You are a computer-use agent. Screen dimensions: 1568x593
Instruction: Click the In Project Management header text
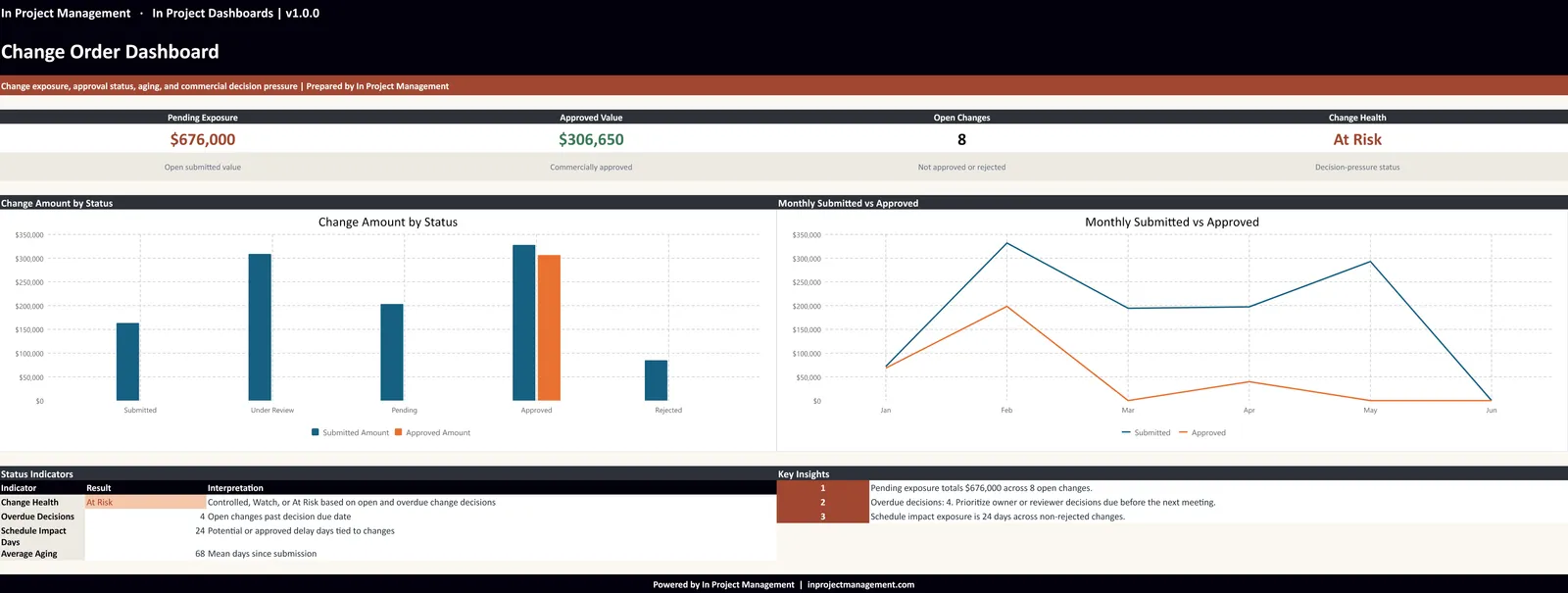coord(66,14)
